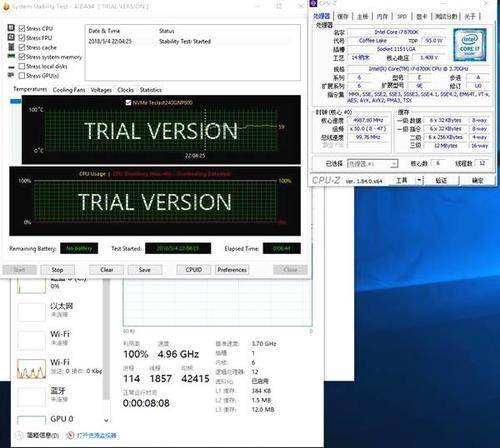Screen dimensions: 500x448
Task: Switch to the Cooling Fans tab
Action: pos(69,90)
